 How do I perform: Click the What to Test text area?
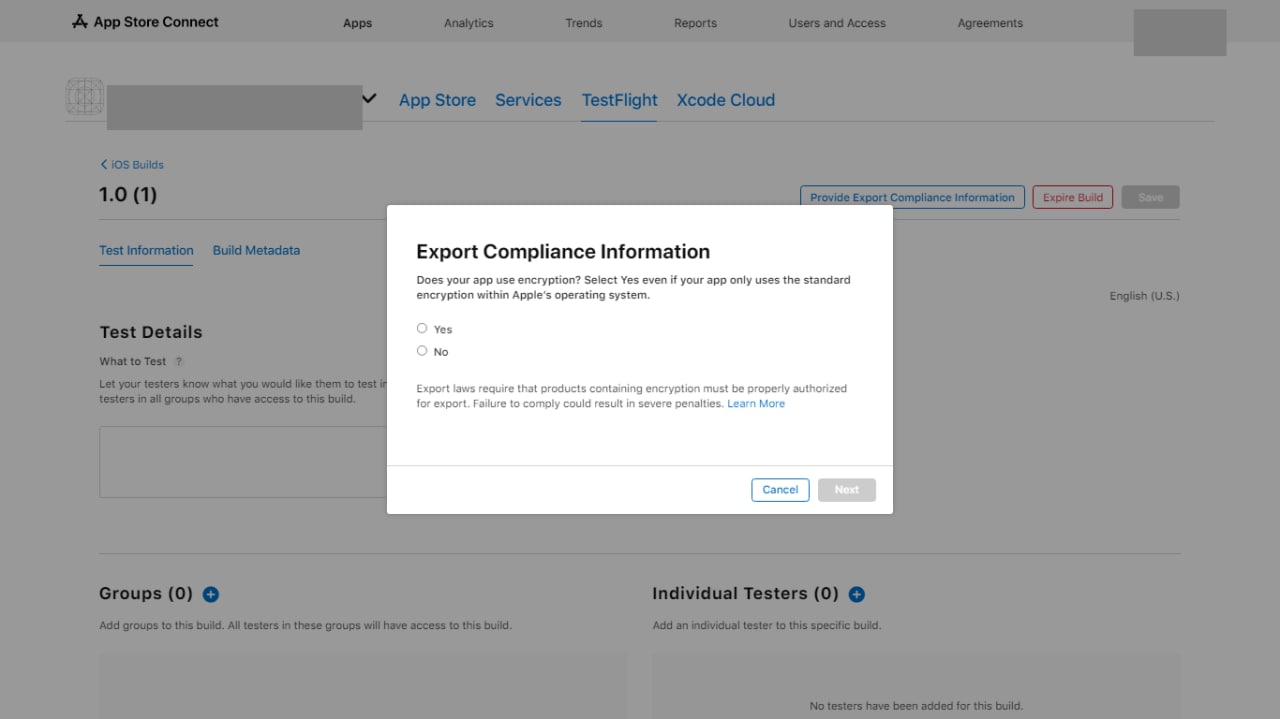[x=243, y=462]
